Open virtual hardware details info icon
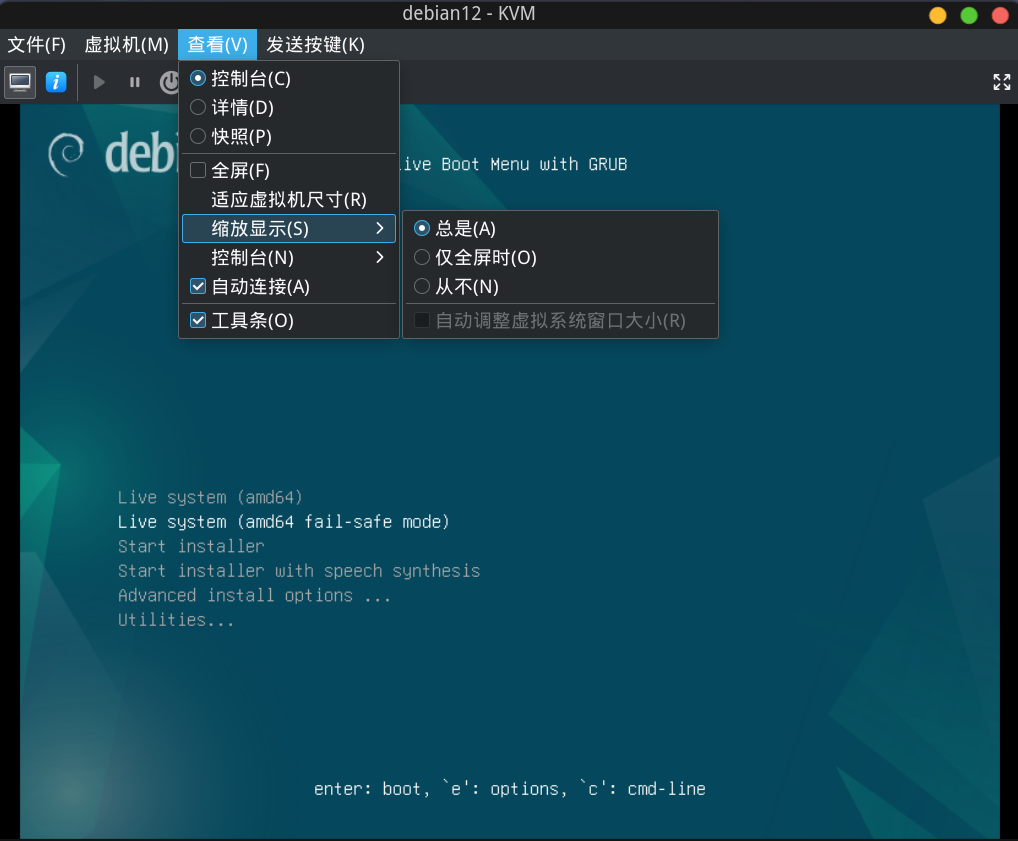 click(56, 82)
